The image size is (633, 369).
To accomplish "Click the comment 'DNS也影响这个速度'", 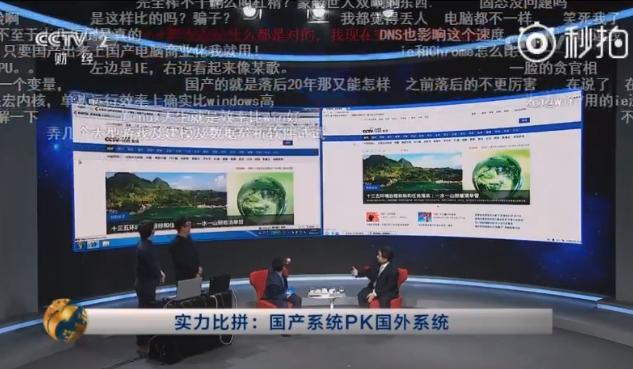I will point(442,35).
